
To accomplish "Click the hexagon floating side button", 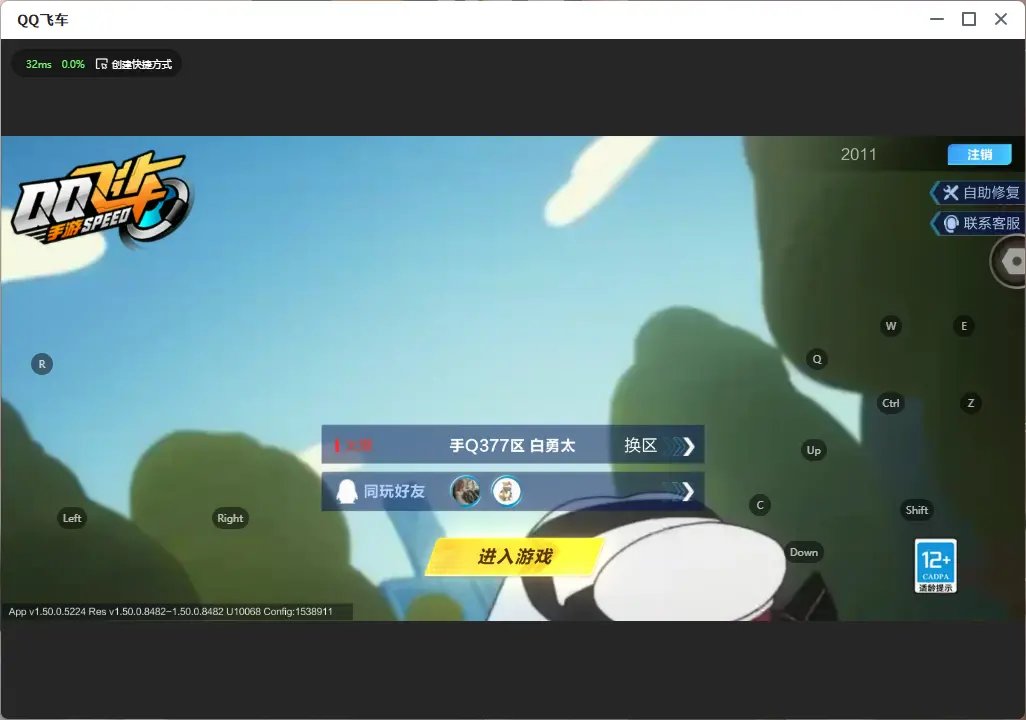I will click(1010, 261).
